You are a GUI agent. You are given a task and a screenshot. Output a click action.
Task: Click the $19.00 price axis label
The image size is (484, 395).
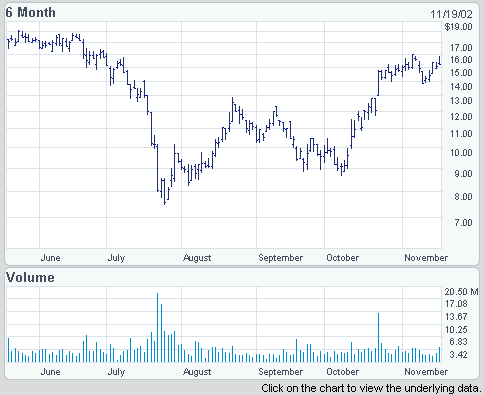pos(458,27)
